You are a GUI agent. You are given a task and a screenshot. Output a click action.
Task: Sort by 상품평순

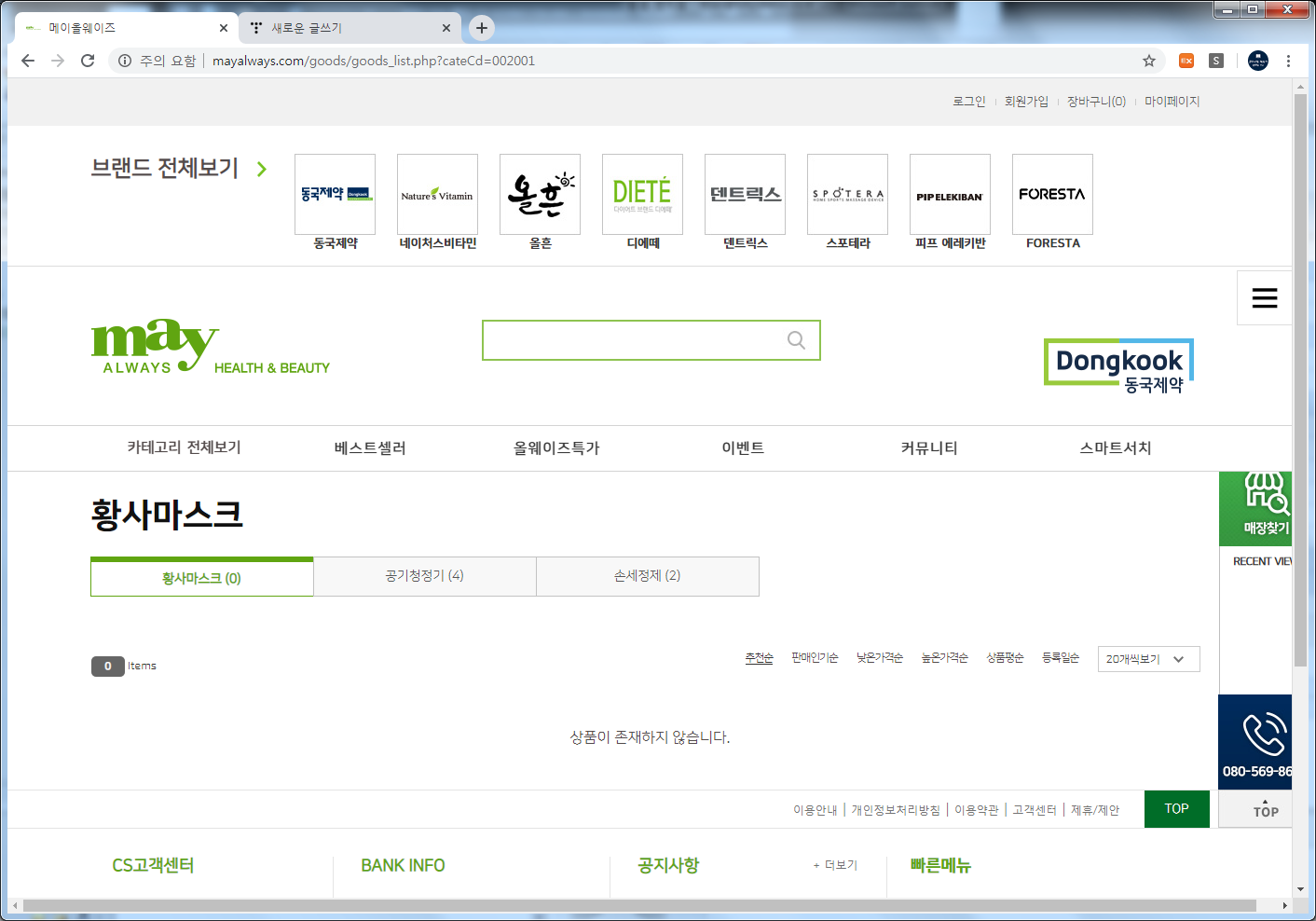(1005, 658)
